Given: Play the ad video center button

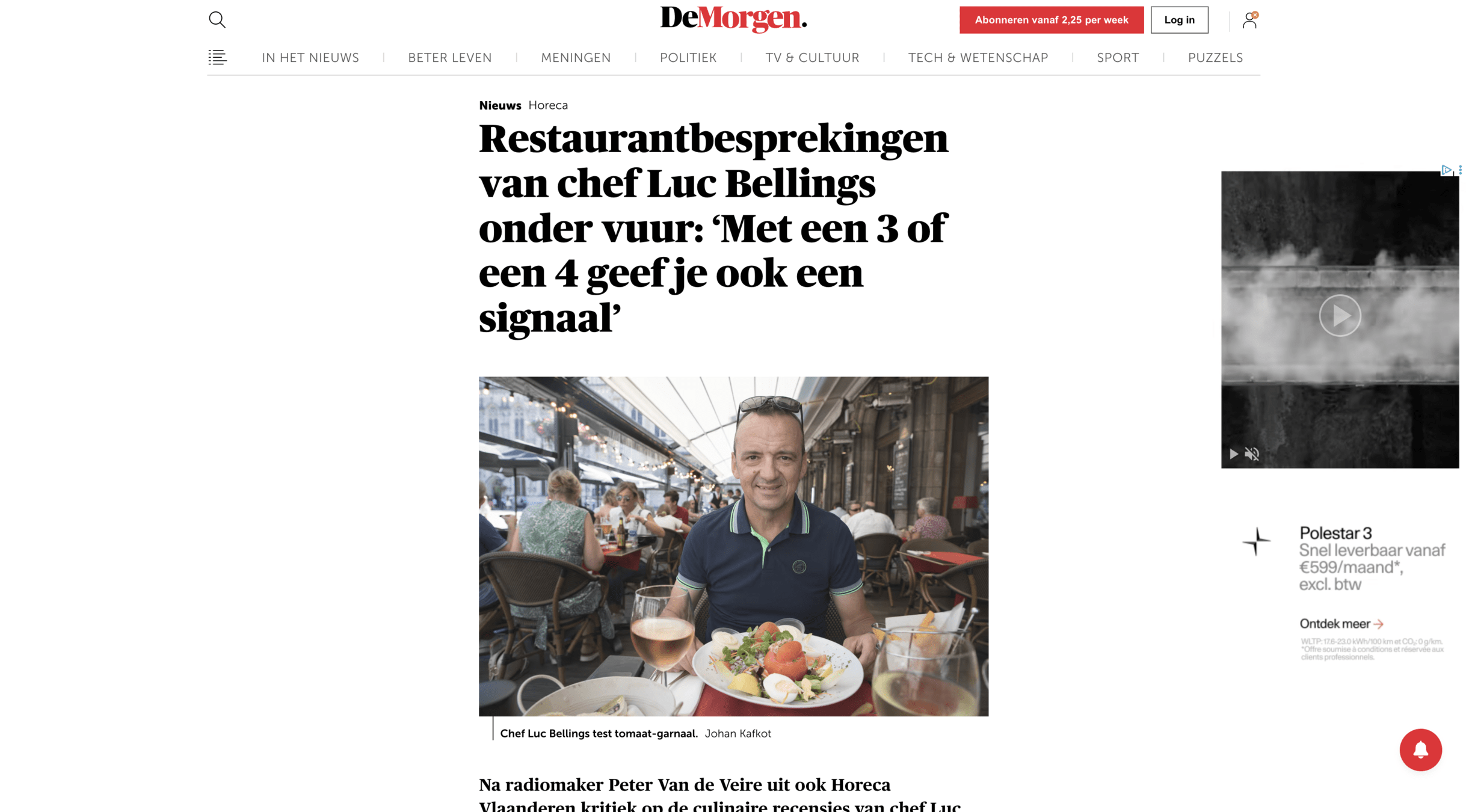Looking at the screenshot, I should [1340, 315].
